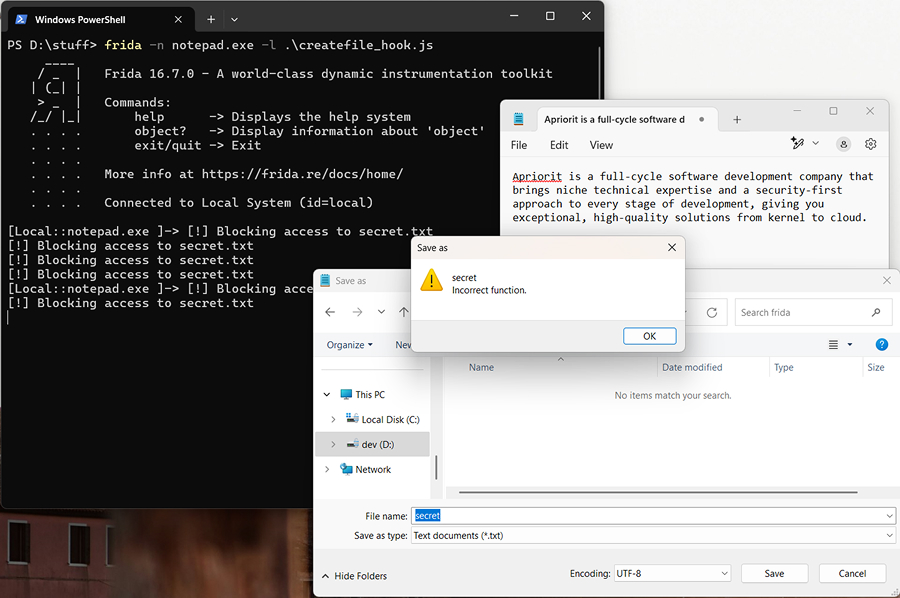Image resolution: width=900 pixels, height=598 pixels.
Task: Click the misspelled word Apriorit in Notepad
Action: 537,177
